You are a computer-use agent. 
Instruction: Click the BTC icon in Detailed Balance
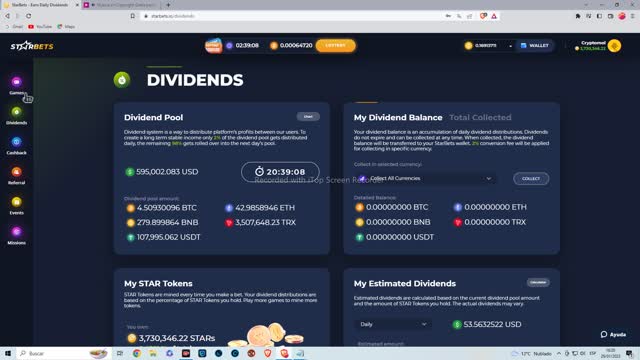[360, 207]
